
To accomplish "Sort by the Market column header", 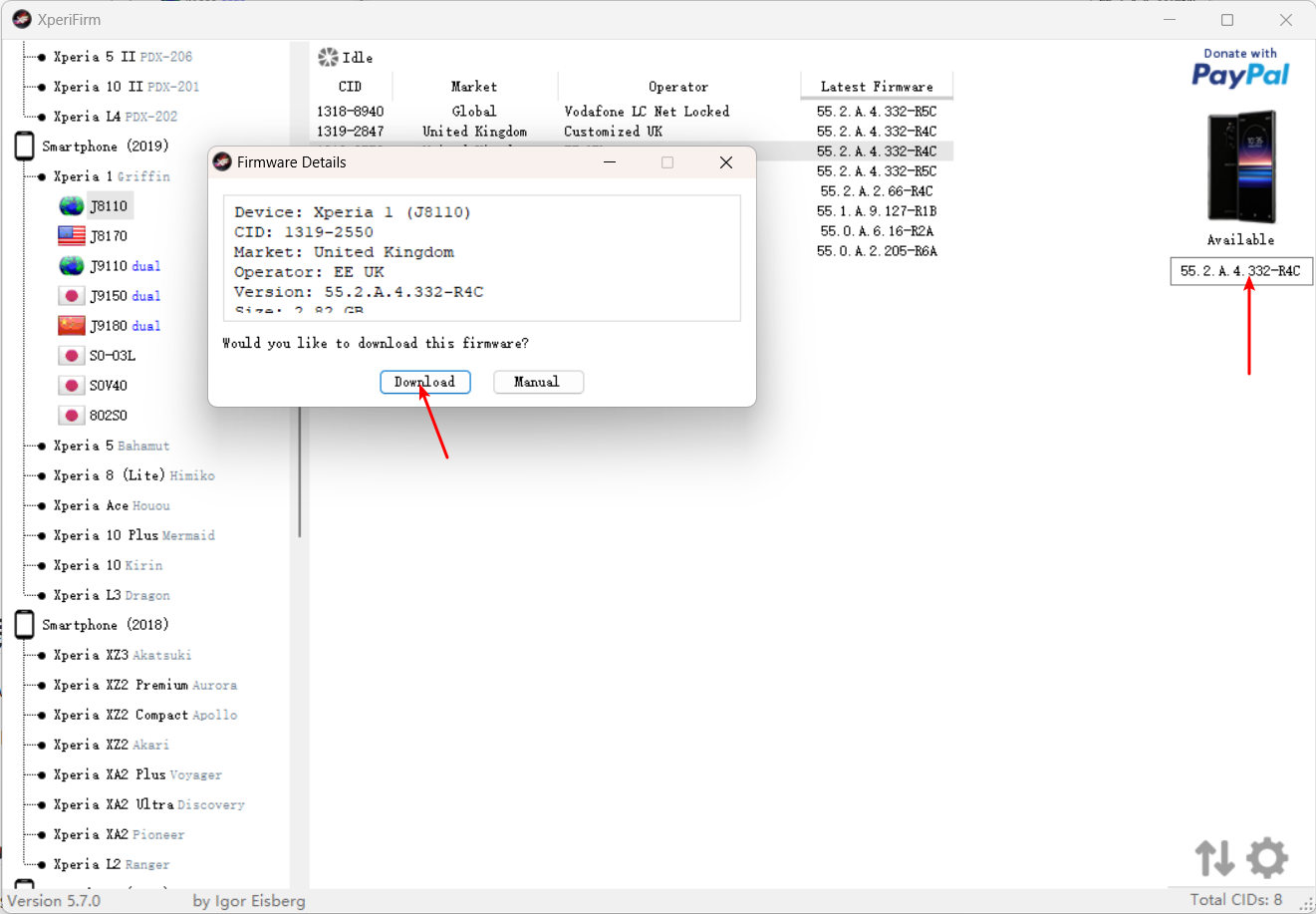I will (x=474, y=87).
